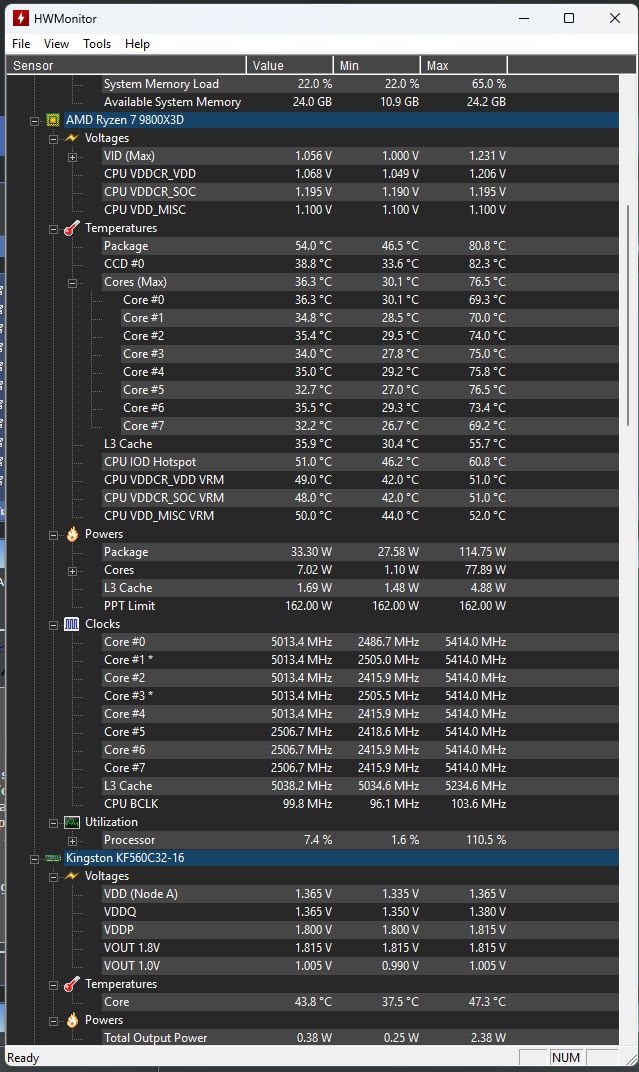This screenshot has height=1072, width=639.
Task: Click the Kingston Temperatures thermometer icon
Action: pyautogui.click(x=72, y=984)
